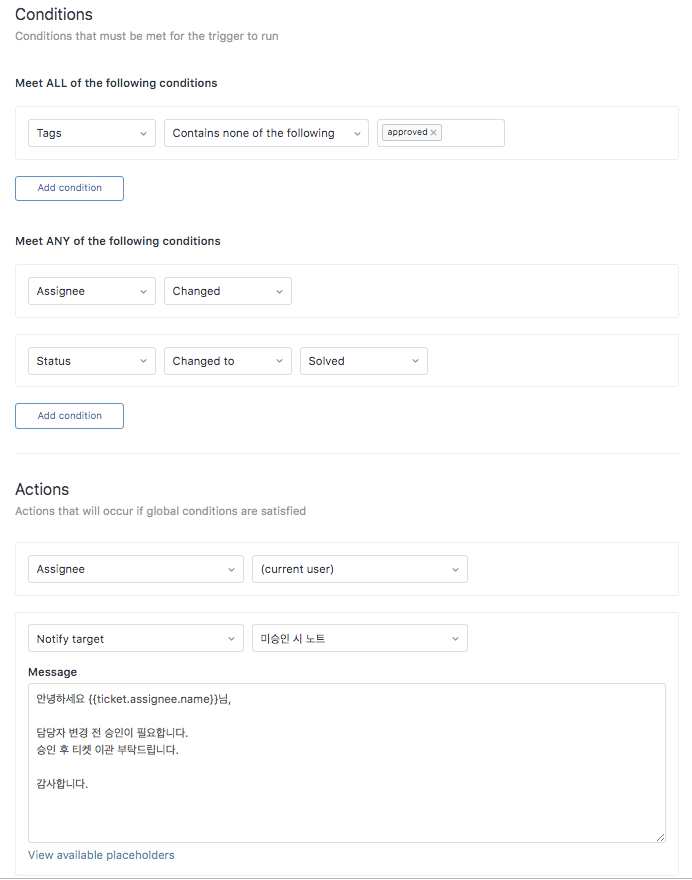
Task: Click the chevron arrow on the Tags dropdown
Action: (143, 134)
